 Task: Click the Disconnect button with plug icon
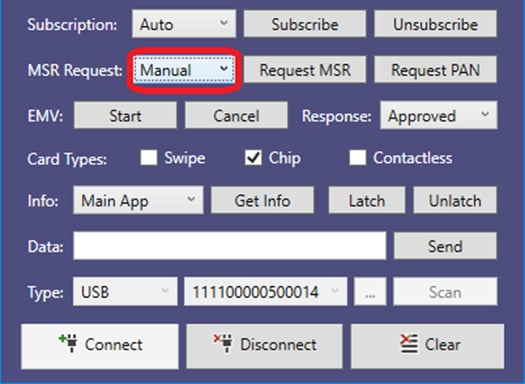click(x=265, y=346)
